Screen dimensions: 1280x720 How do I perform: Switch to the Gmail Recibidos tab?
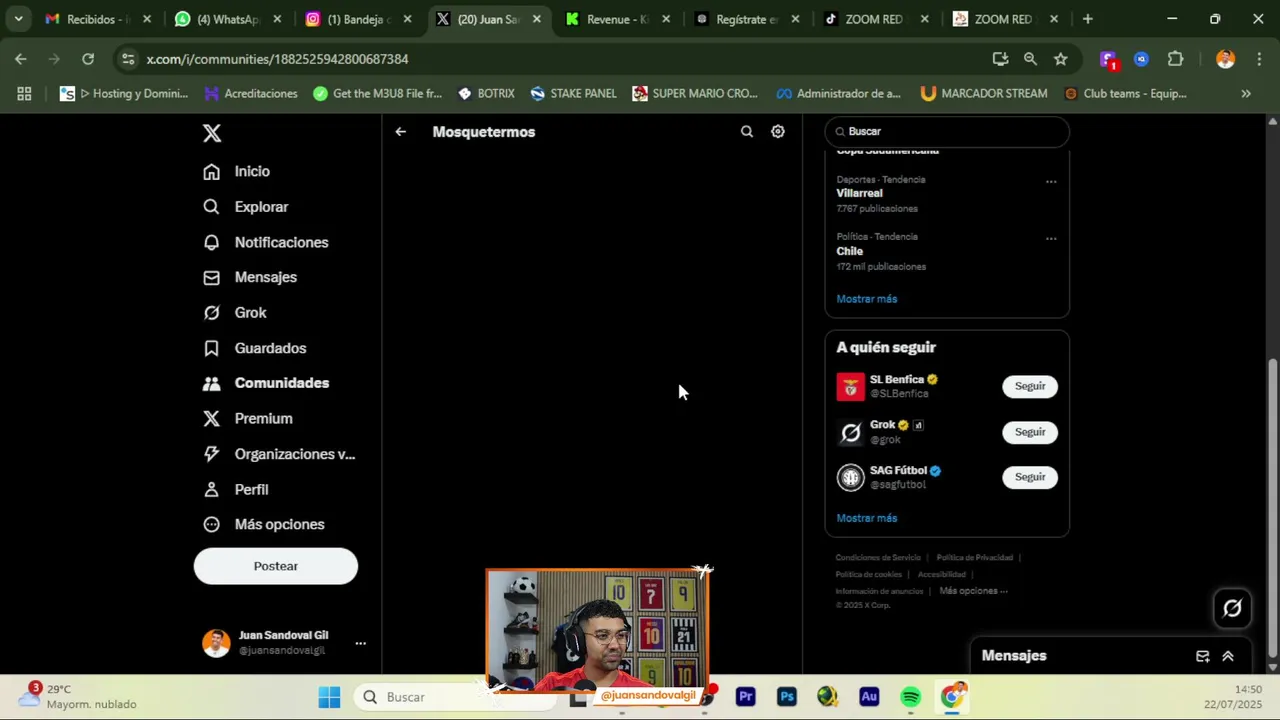coord(98,19)
